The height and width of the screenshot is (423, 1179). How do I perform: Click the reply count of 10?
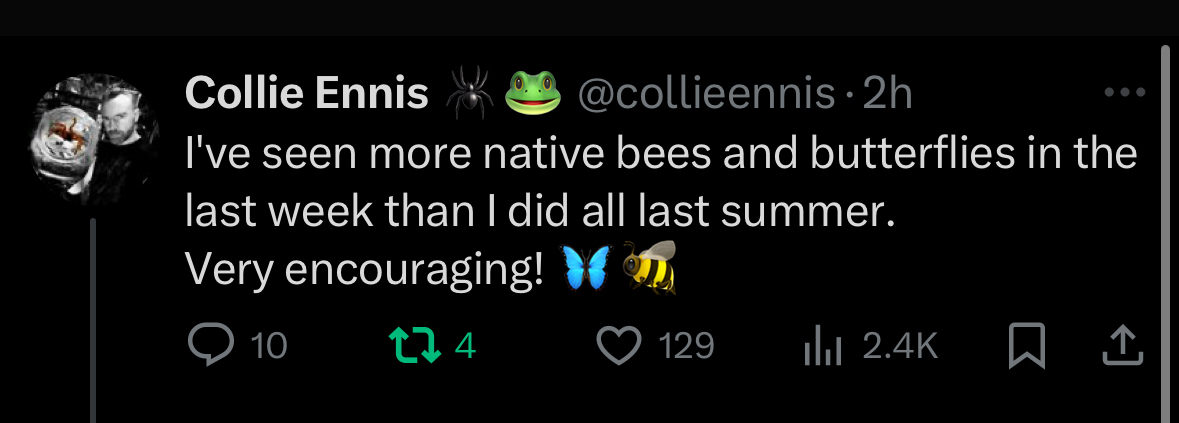pos(268,346)
